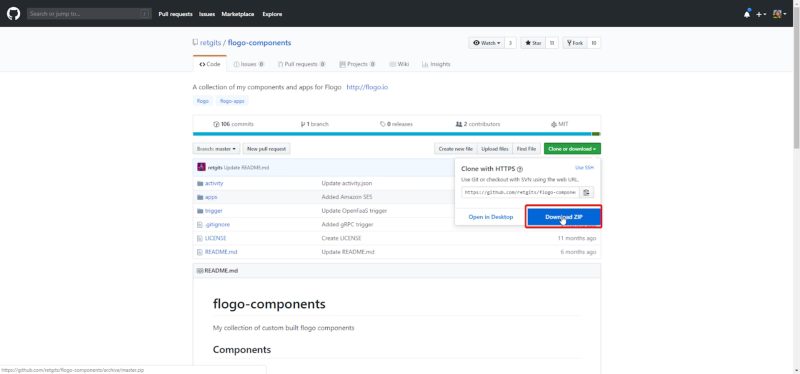Go to Marketplace

[x=238, y=14]
